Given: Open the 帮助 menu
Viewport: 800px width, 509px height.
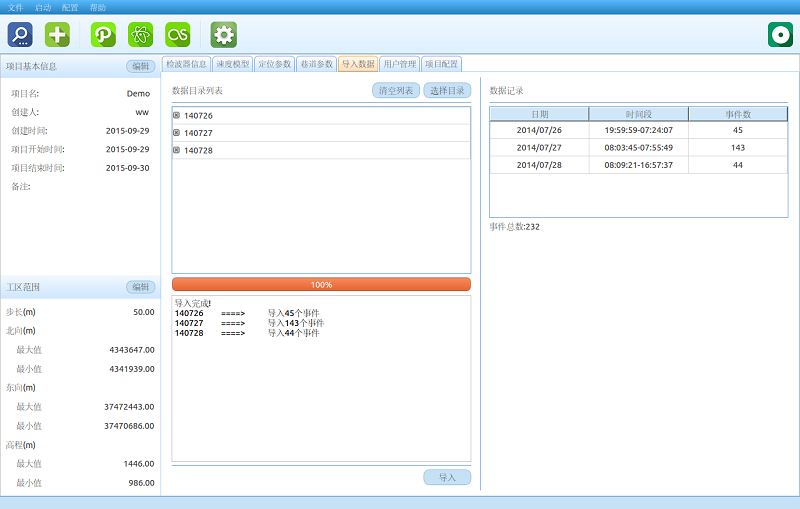Looking at the screenshot, I should pos(98,7).
